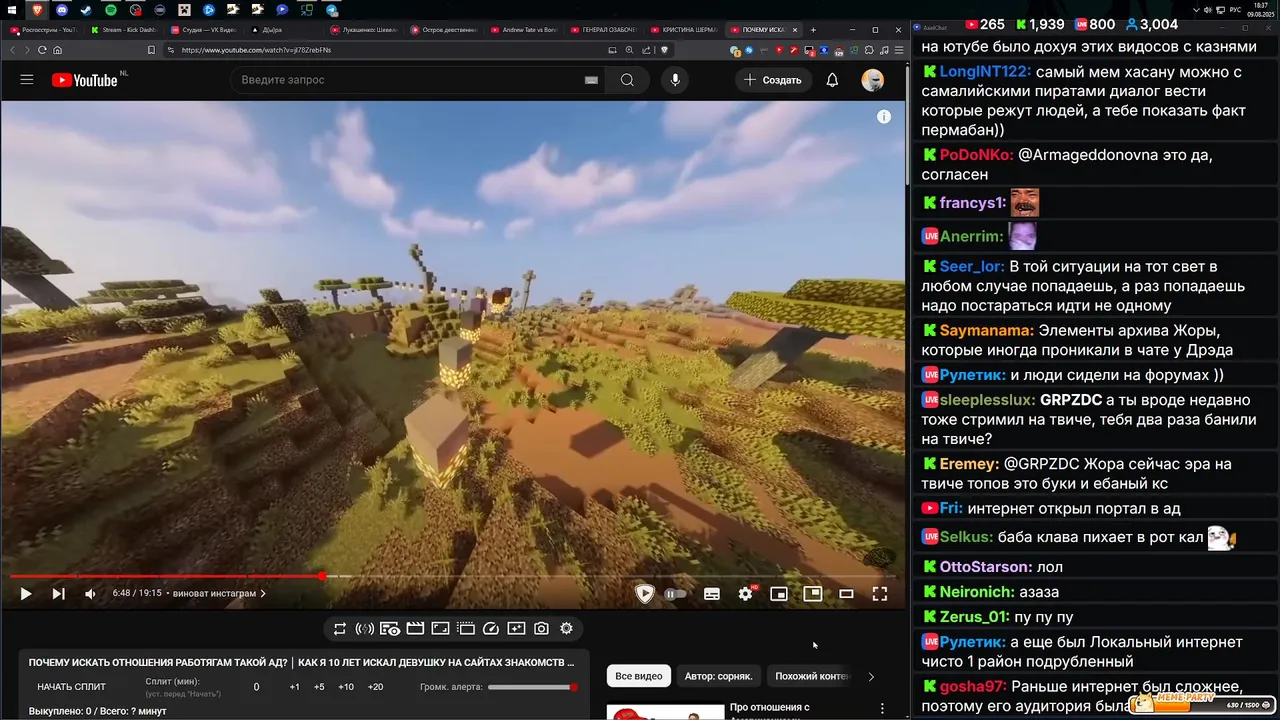The image size is (1280, 720).
Task: Enter fullscreen video mode
Action: [x=880, y=594]
